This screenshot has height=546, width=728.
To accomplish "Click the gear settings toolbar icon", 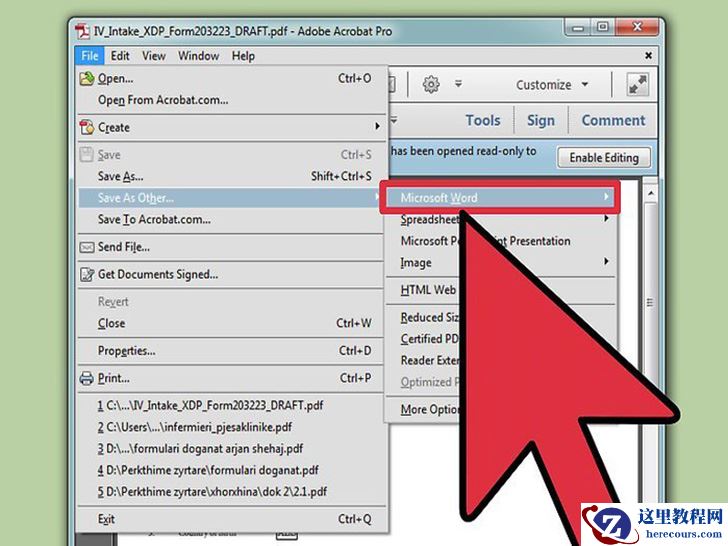I will (x=431, y=84).
